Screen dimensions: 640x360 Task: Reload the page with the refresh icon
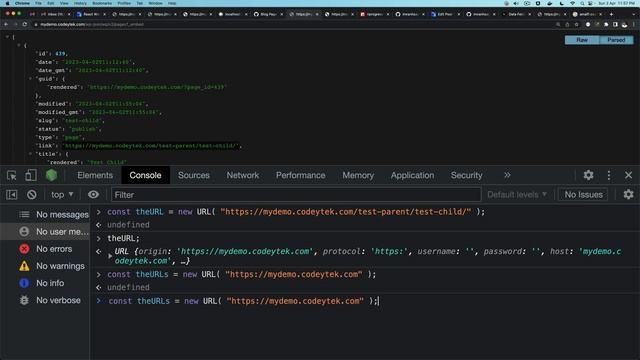pos(25,24)
